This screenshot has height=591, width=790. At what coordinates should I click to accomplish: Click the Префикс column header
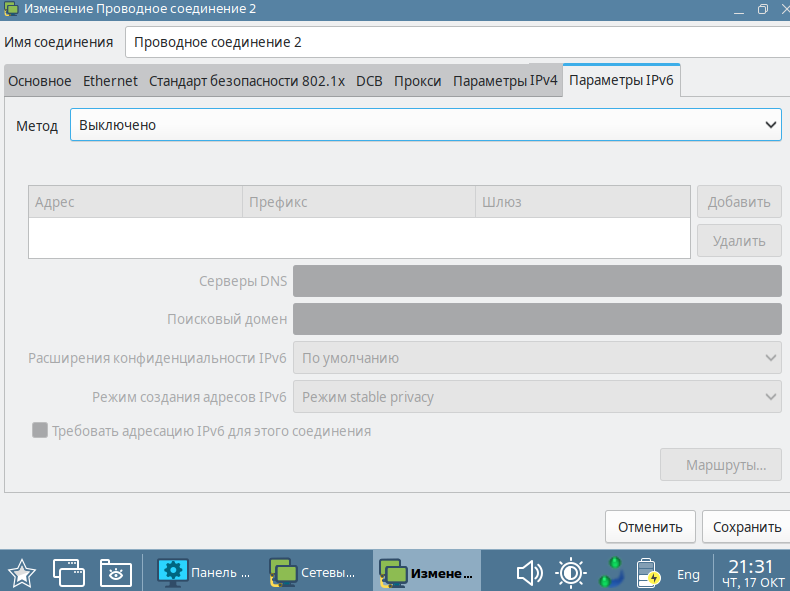[x=359, y=202]
